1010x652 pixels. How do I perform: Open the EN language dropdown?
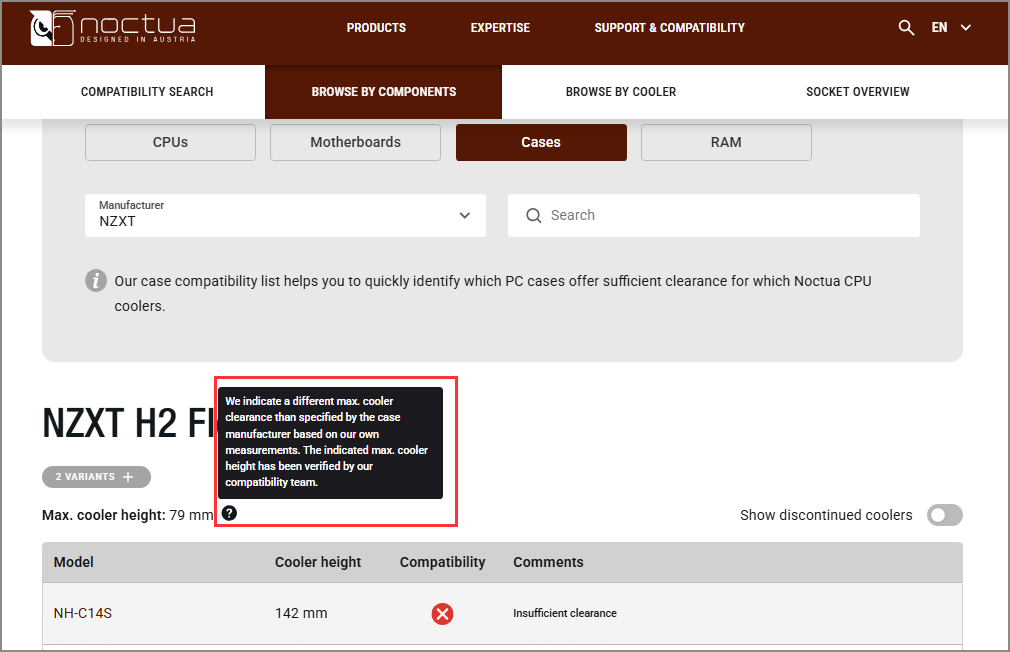(x=951, y=28)
